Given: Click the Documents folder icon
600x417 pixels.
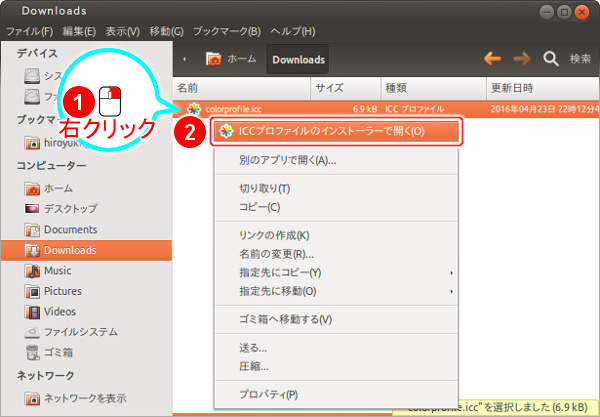Looking at the screenshot, I should point(32,230).
